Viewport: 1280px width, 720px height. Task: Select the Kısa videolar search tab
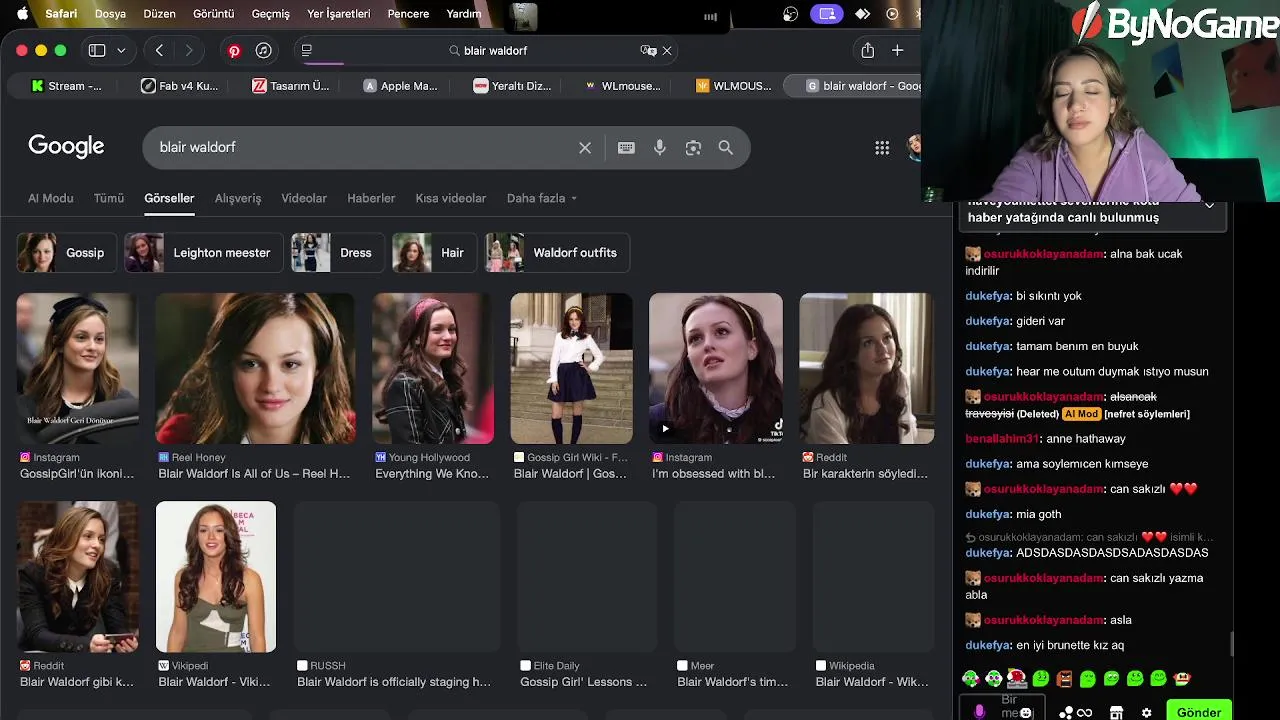tap(451, 198)
